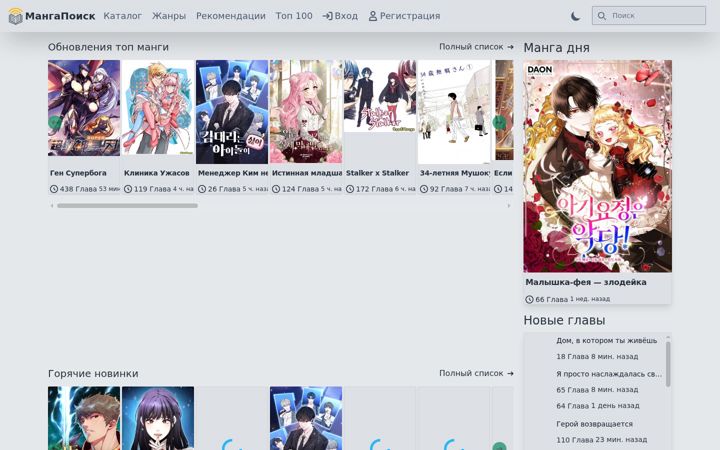The height and width of the screenshot is (450, 720).
Task: Click the Stalker x Stalker title
Action: tap(377, 173)
